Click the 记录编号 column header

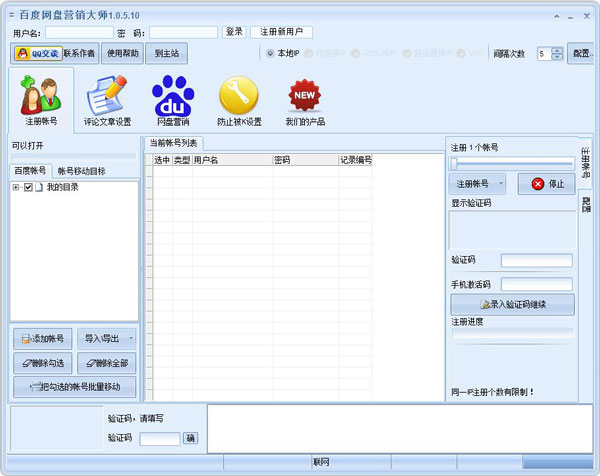[355, 160]
